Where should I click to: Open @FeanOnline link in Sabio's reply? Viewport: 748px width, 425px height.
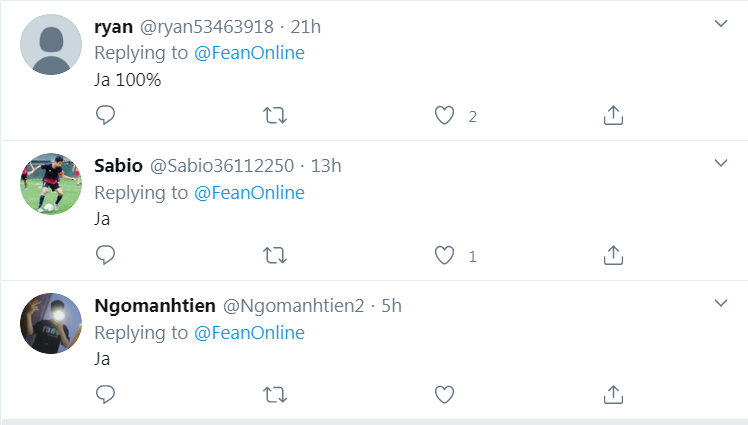pos(249,192)
